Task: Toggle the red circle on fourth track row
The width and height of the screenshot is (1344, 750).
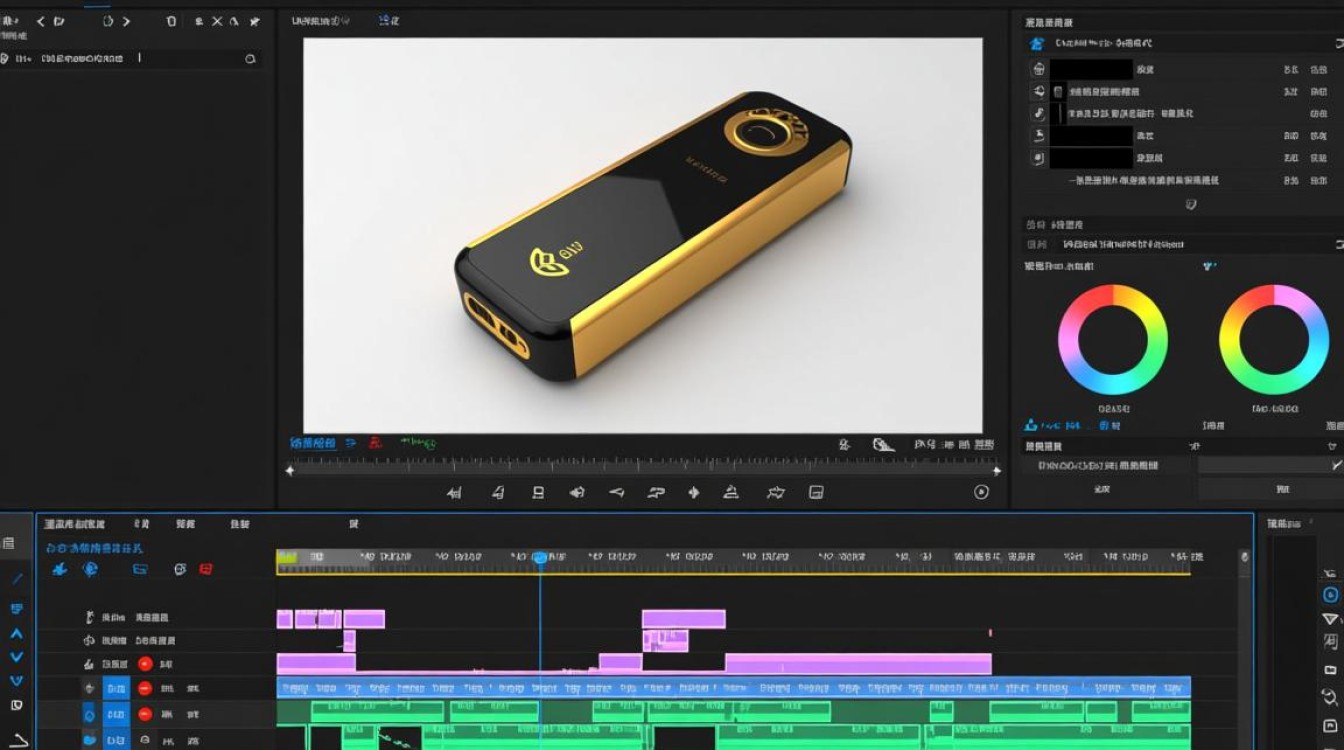Action: (145, 688)
